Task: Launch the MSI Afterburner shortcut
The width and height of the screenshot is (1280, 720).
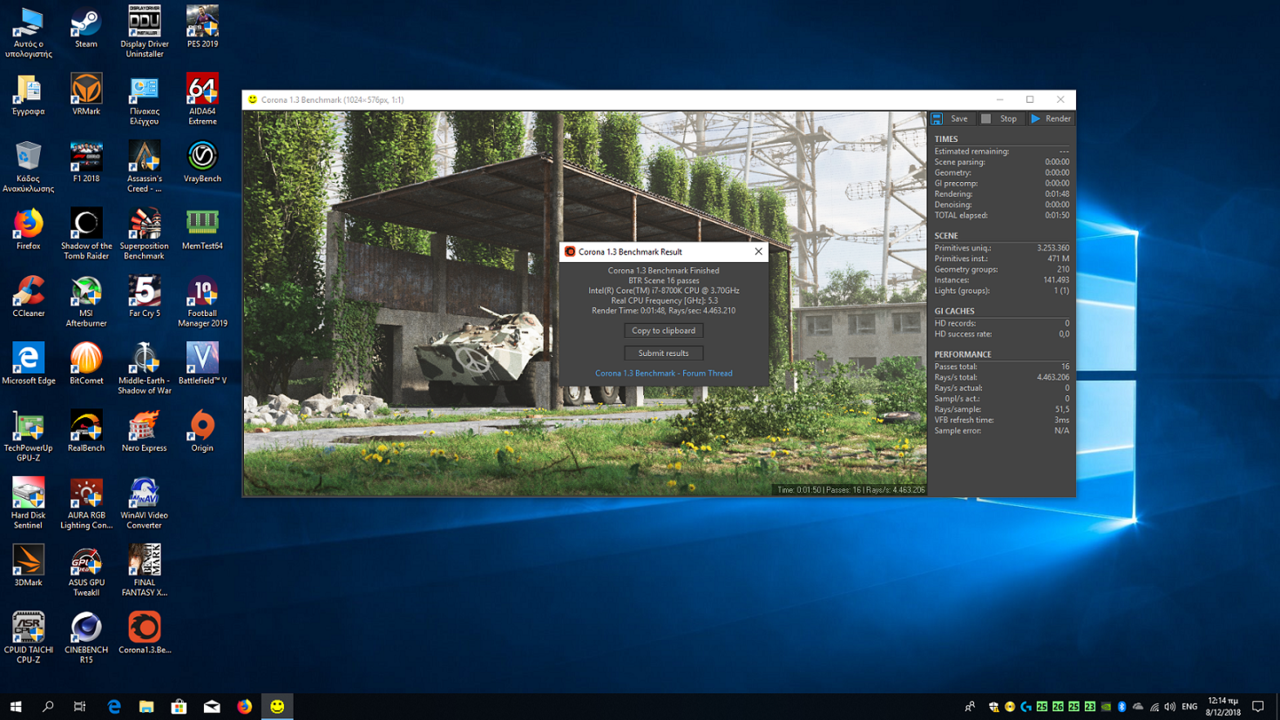Action: coord(86,301)
